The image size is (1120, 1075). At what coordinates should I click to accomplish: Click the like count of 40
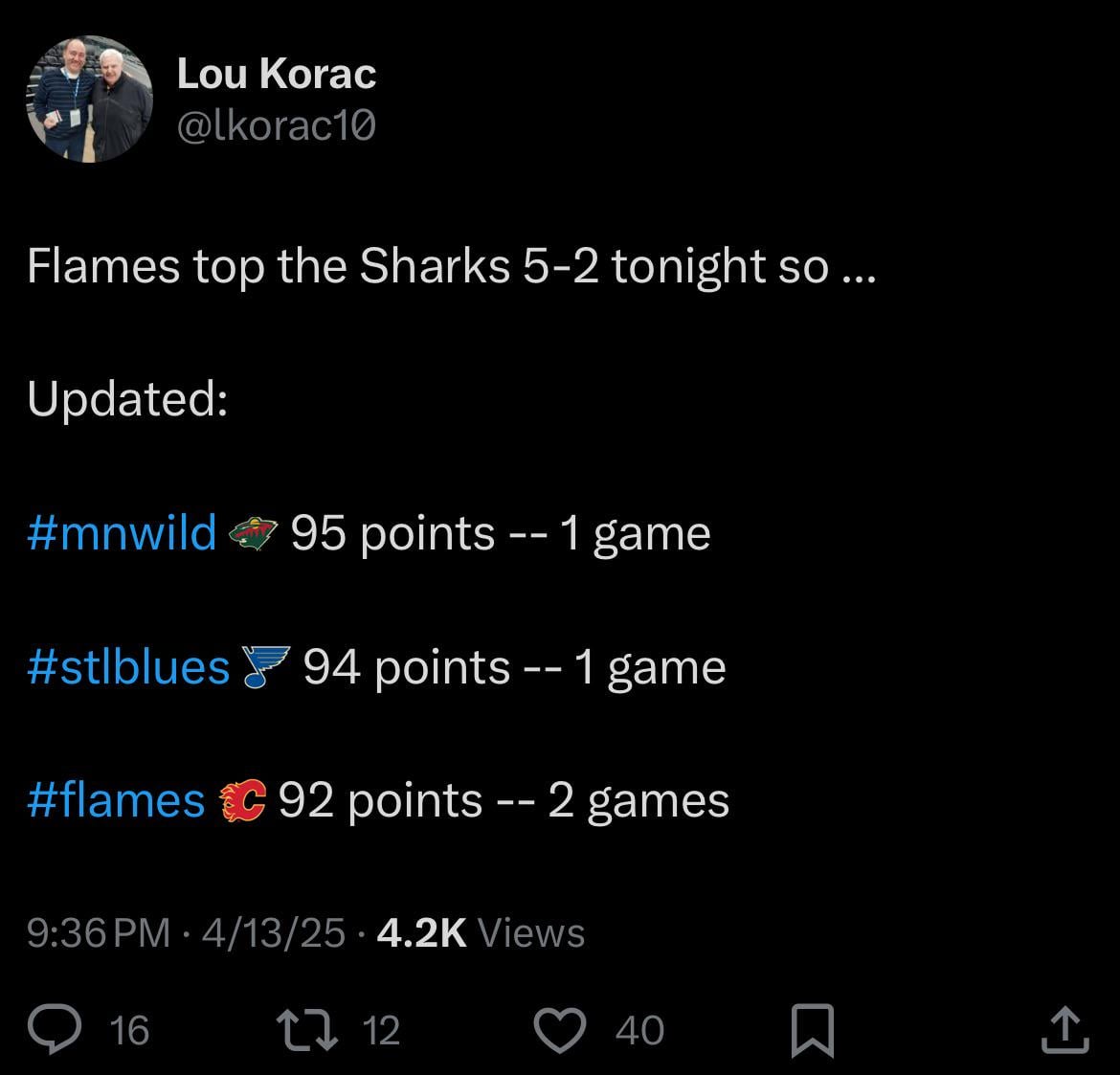point(638,1030)
